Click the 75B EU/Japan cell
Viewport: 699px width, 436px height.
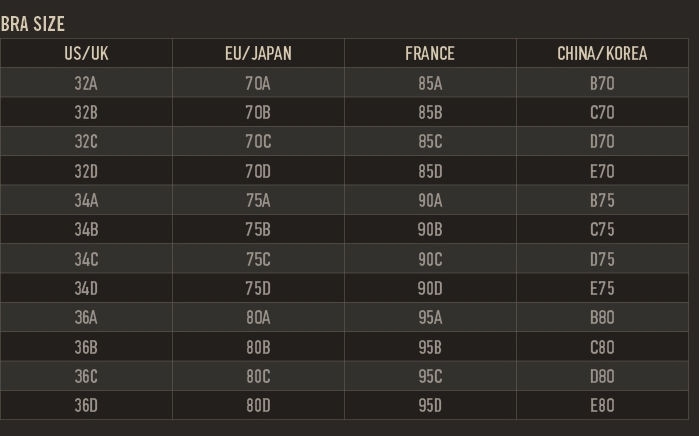pyautogui.click(x=258, y=229)
